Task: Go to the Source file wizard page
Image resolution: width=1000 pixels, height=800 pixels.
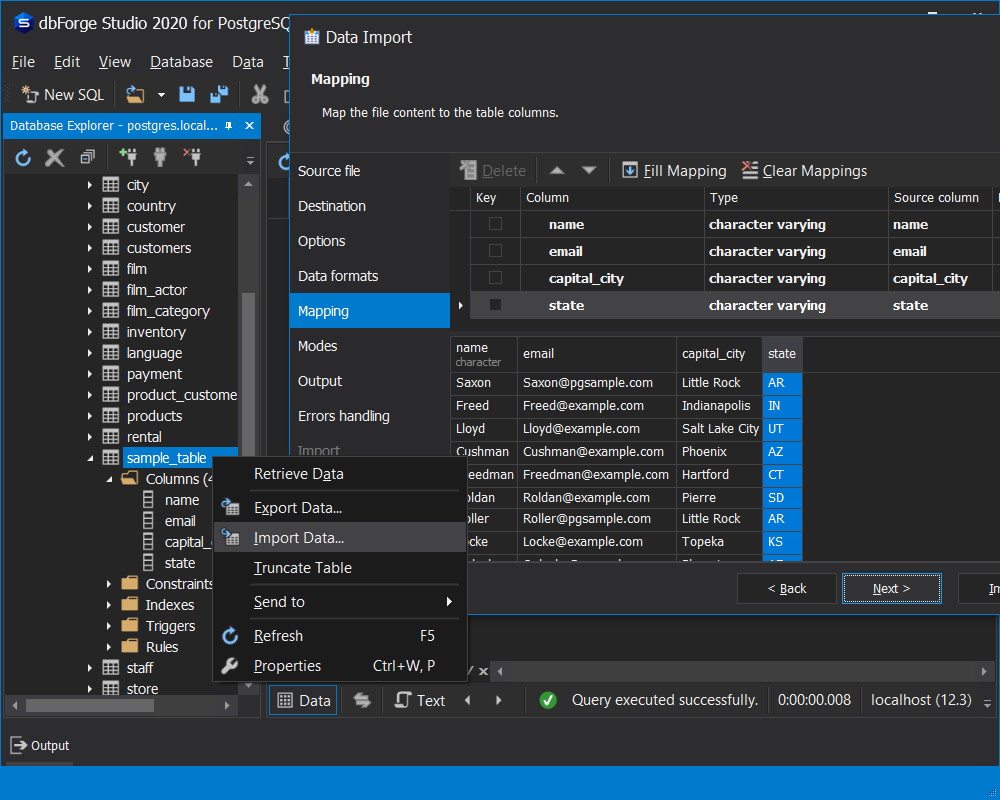Action: pyautogui.click(x=370, y=171)
